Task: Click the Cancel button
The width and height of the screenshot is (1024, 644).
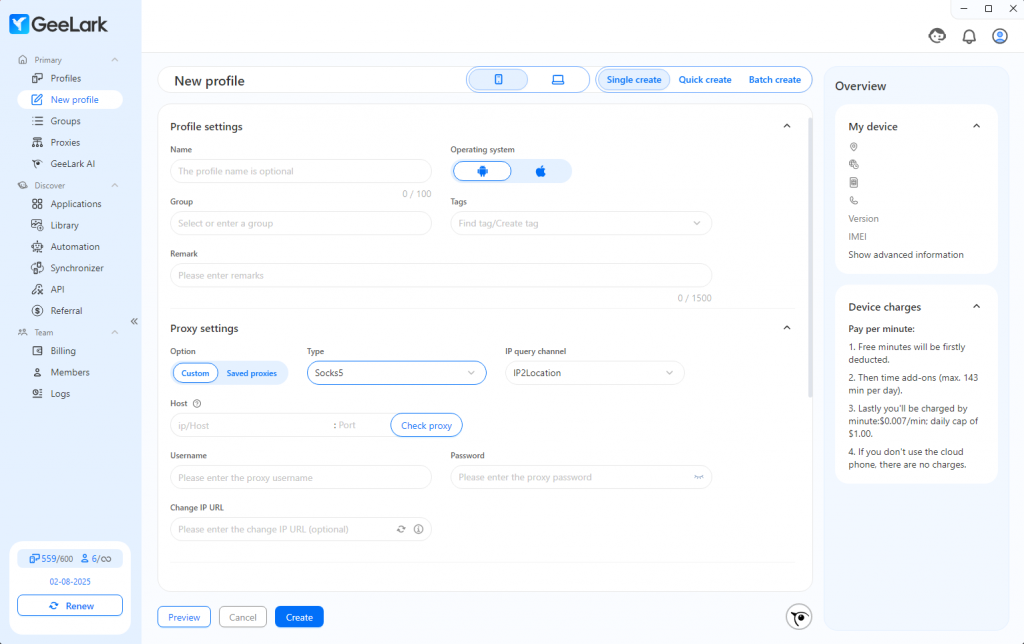Action: point(243,617)
